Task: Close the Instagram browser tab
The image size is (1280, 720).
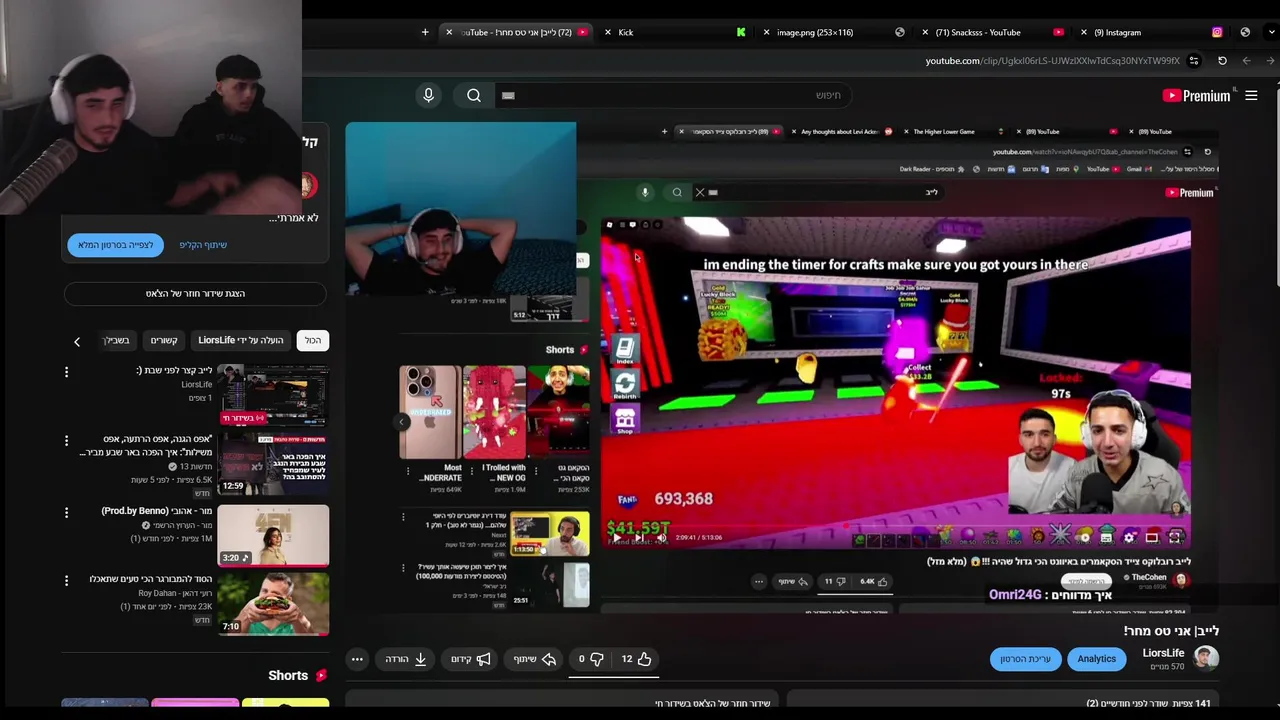Action: pyautogui.click(x=1084, y=32)
